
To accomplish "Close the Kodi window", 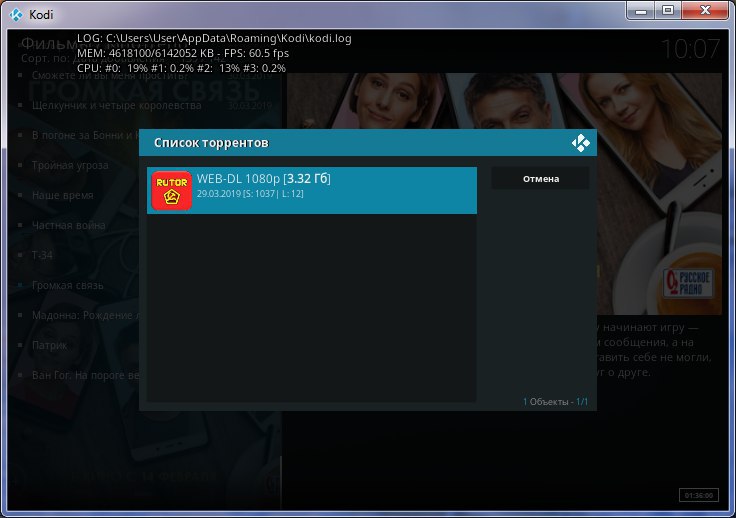I will pos(705,10).
